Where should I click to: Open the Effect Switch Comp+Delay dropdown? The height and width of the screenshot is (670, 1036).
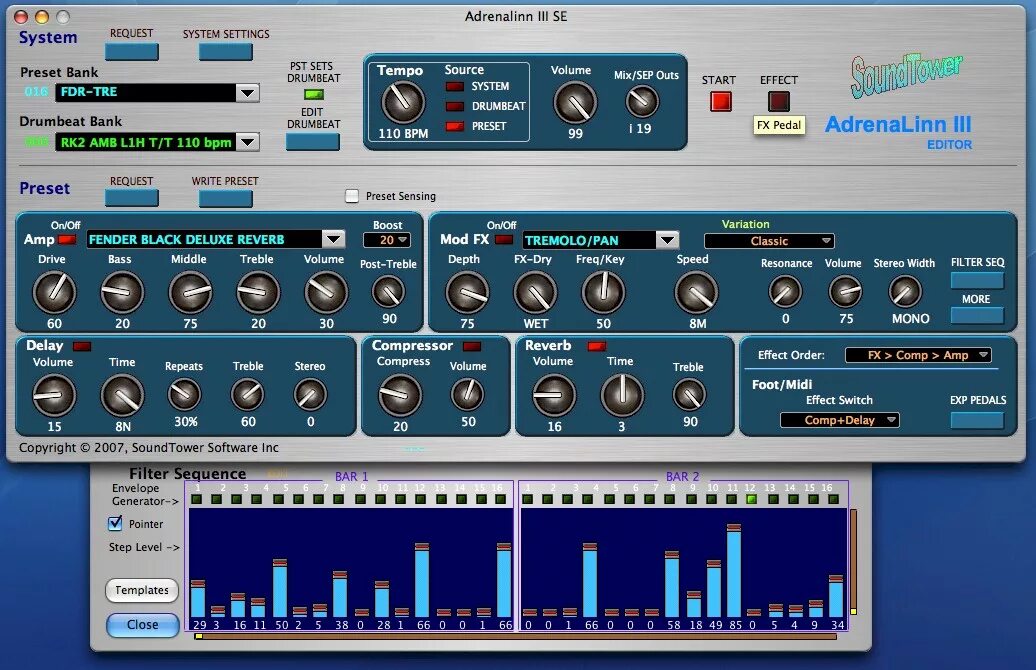point(840,420)
